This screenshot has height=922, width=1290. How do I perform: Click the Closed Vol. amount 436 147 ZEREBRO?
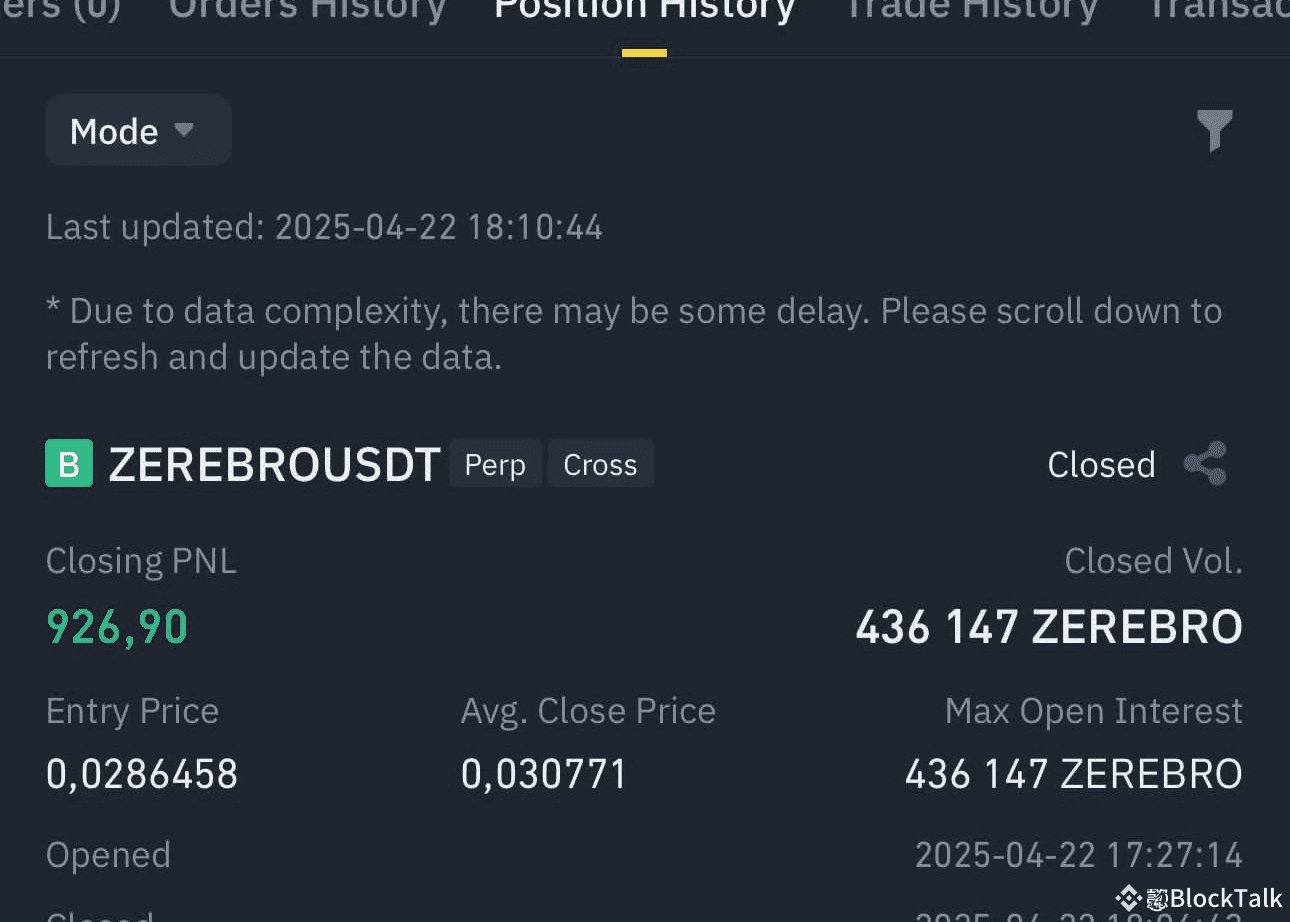coord(1049,628)
